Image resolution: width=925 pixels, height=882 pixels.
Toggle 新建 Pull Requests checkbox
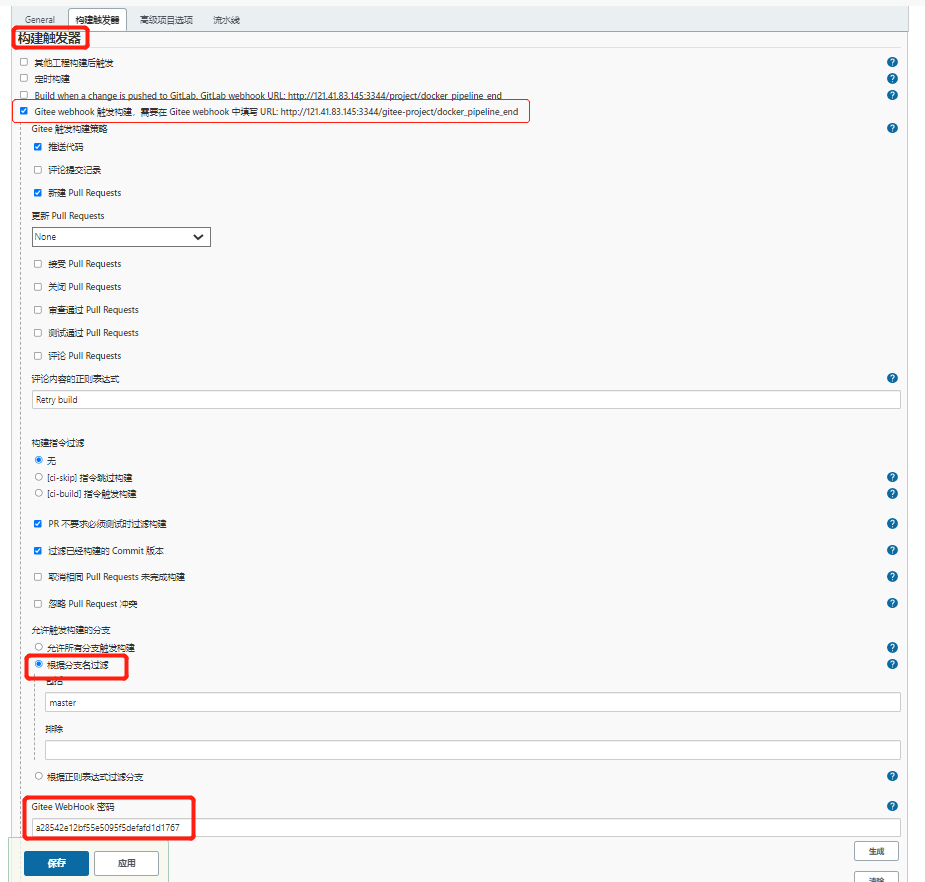pyautogui.click(x=38, y=193)
